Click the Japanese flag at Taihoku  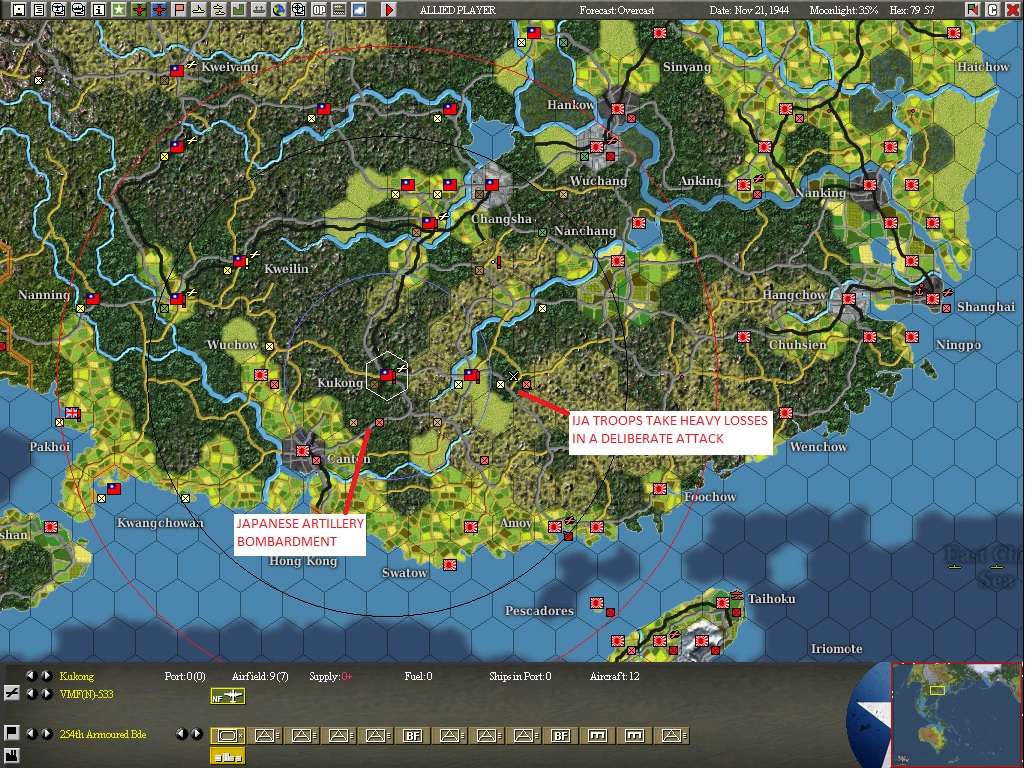pyautogui.click(x=723, y=602)
